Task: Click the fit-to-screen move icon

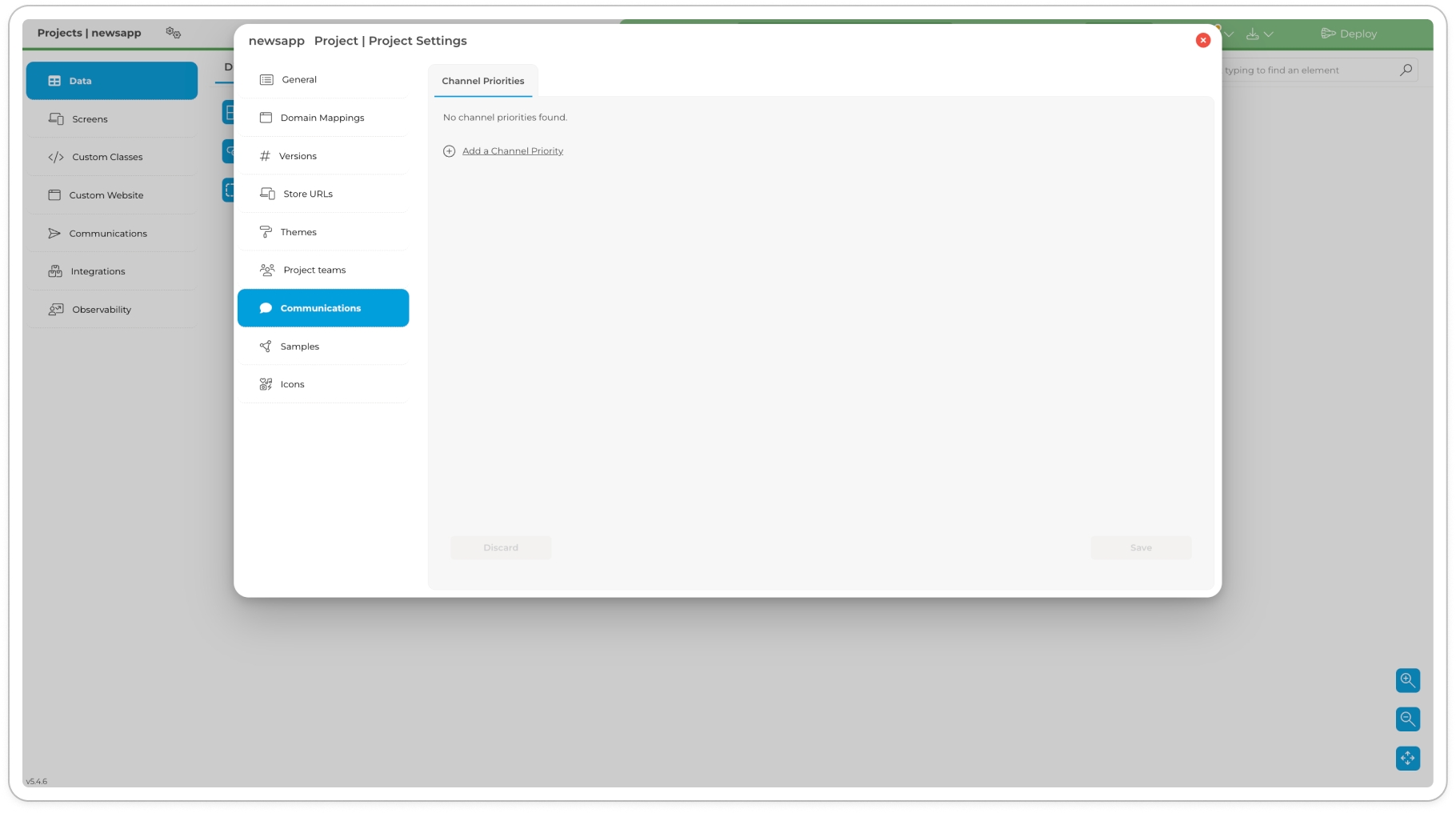Action: (1407, 757)
